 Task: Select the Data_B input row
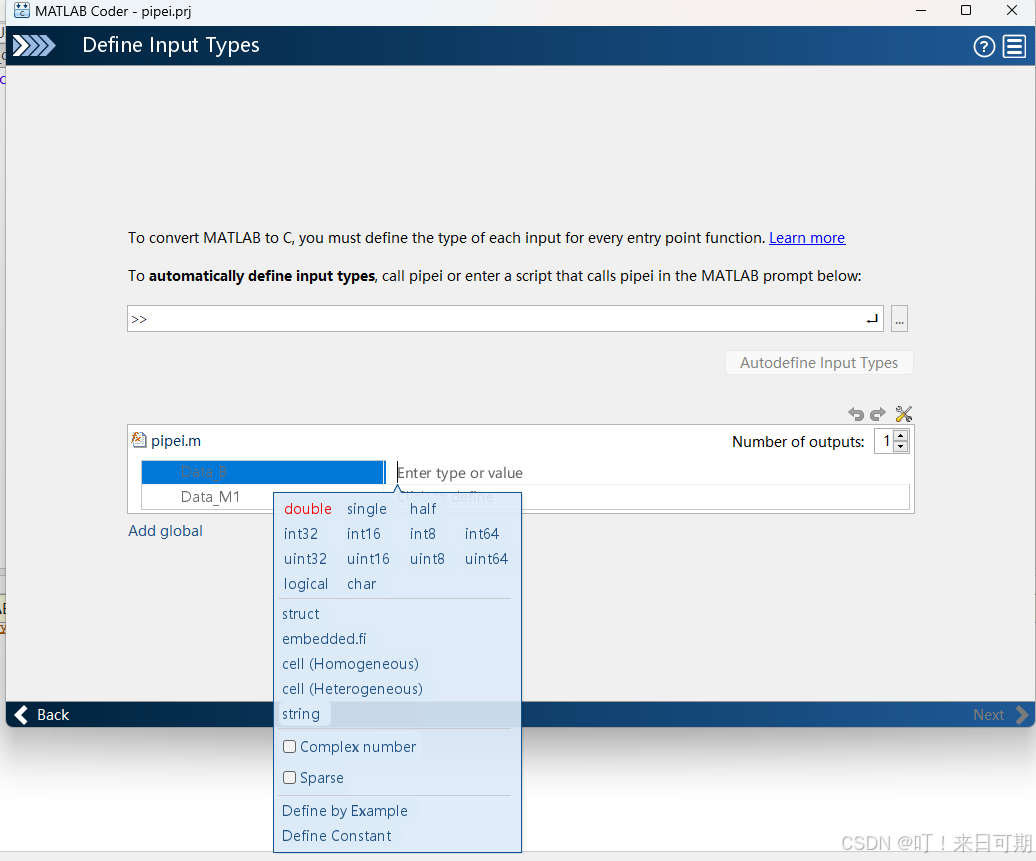(x=263, y=472)
